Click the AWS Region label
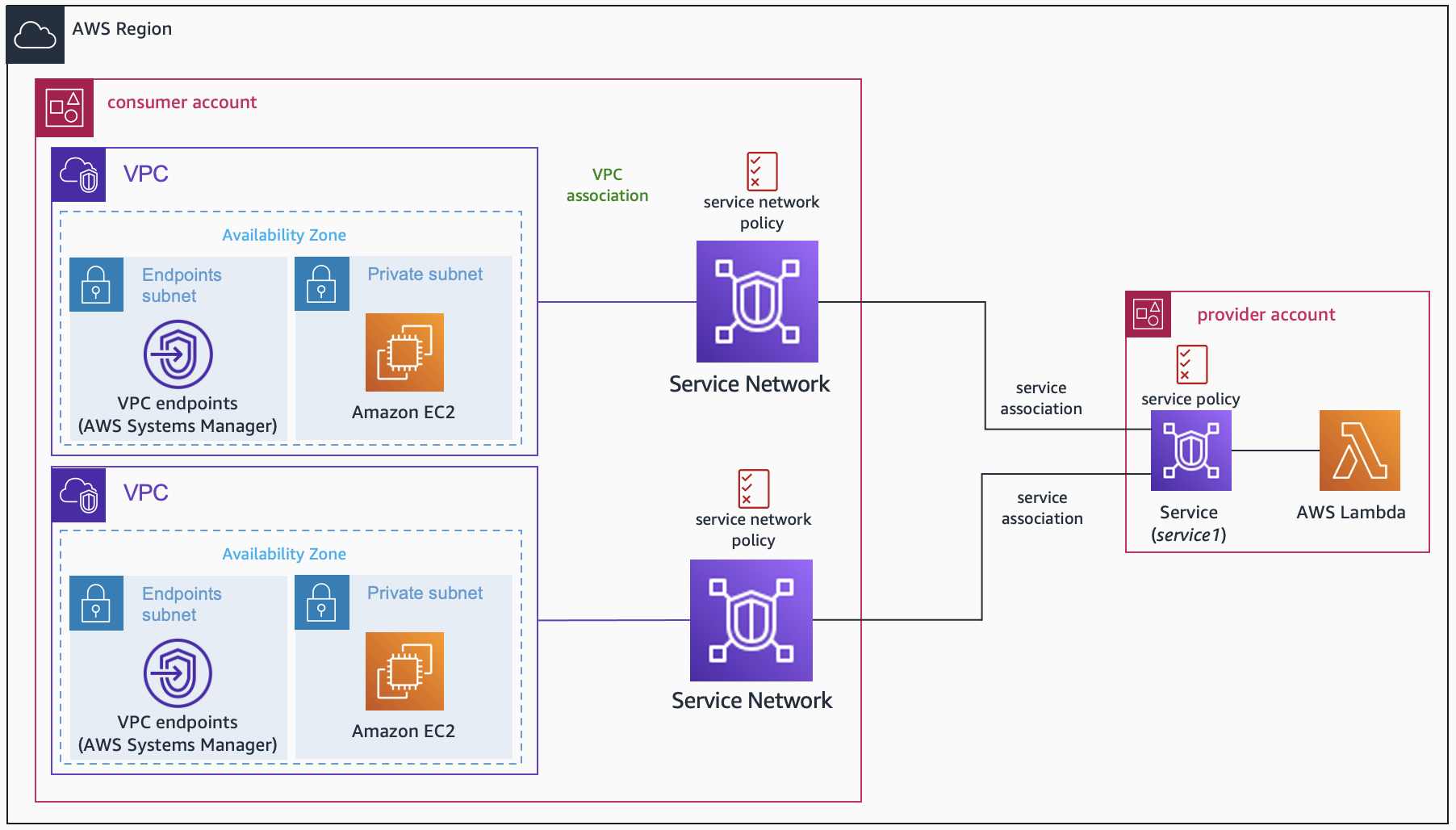Image resolution: width=1456 pixels, height=830 pixels. click(x=122, y=29)
